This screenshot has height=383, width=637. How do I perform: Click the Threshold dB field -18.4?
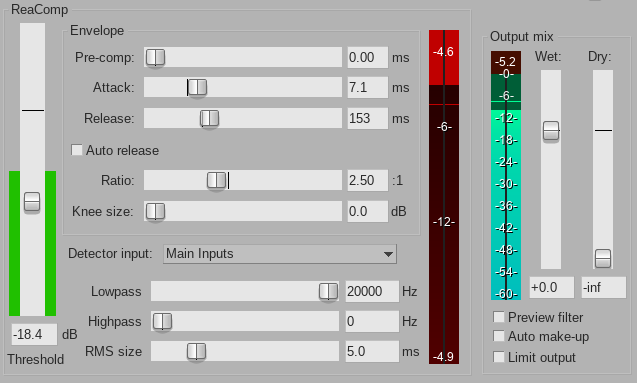click(34, 334)
